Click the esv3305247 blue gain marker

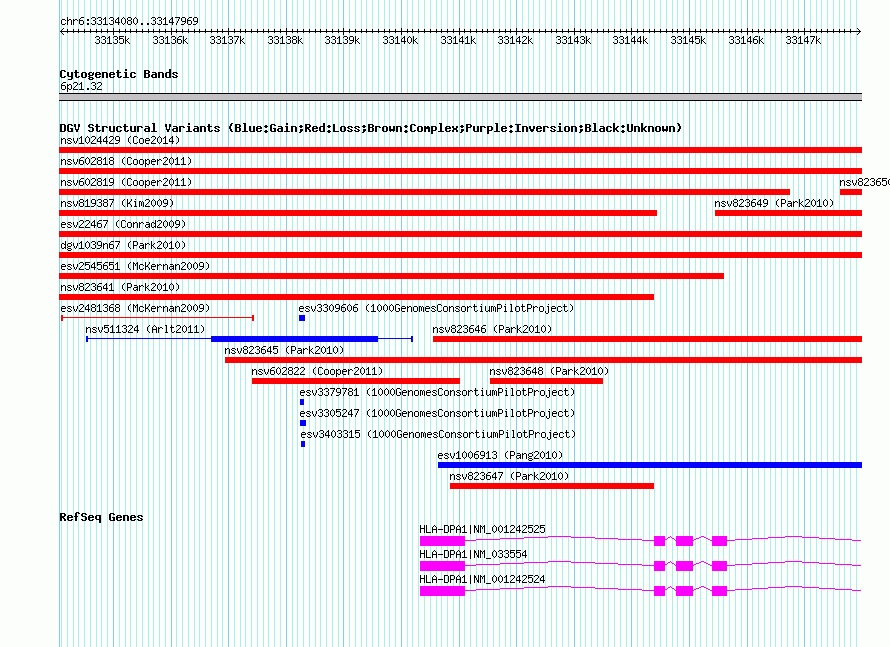303,423
